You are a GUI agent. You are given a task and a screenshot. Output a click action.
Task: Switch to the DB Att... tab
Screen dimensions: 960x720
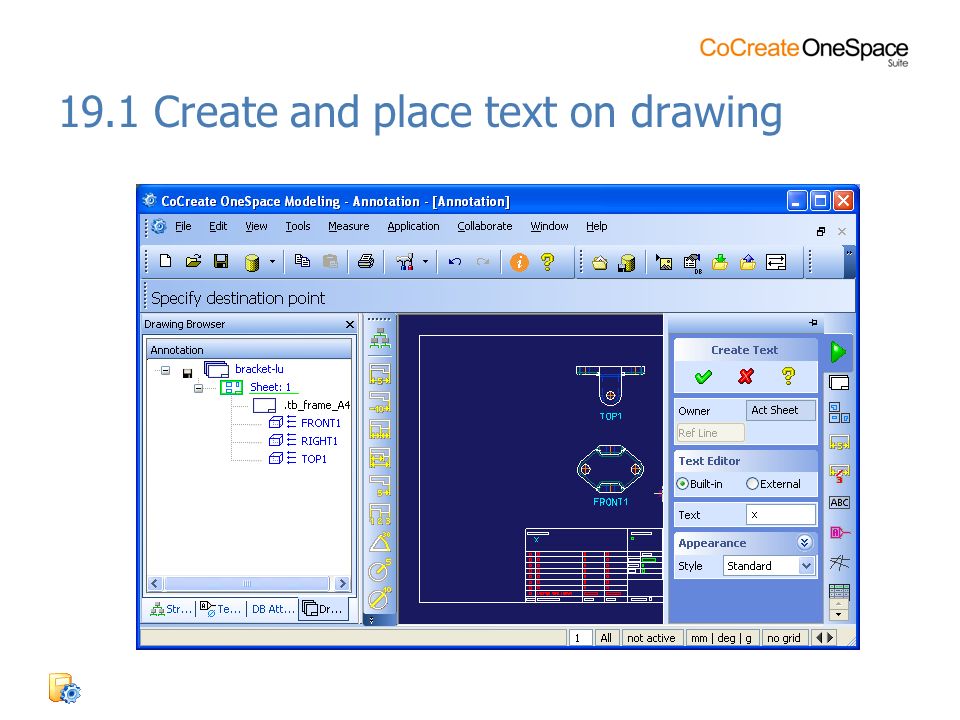(x=272, y=609)
